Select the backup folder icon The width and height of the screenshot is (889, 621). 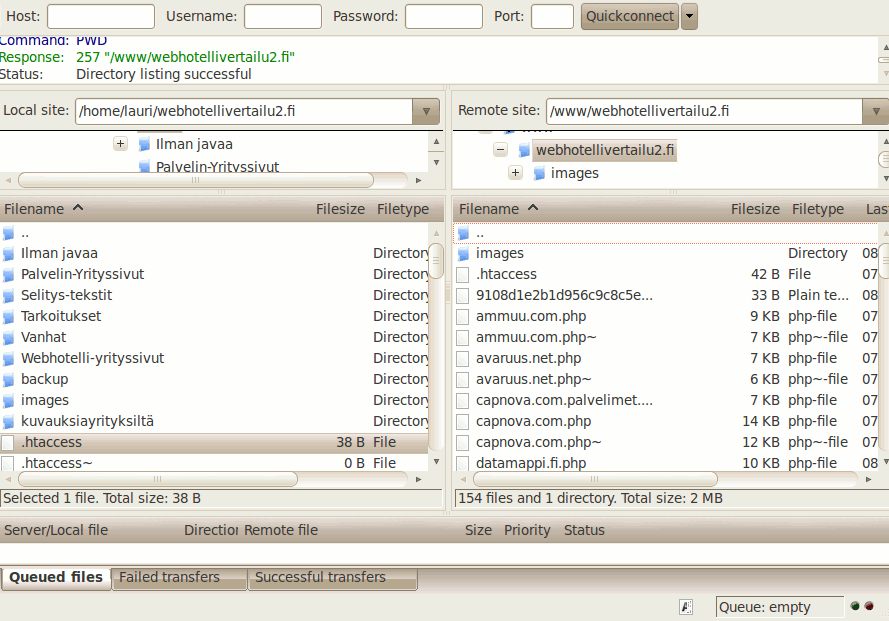click(10, 379)
